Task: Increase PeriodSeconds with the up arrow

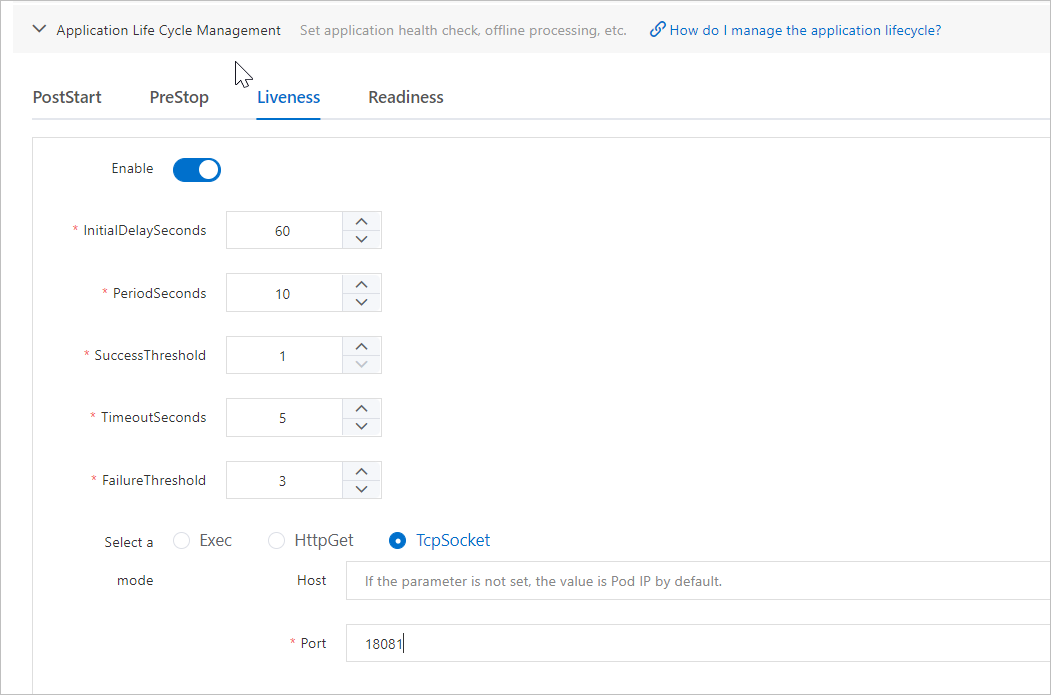Action: [x=361, y=283]
